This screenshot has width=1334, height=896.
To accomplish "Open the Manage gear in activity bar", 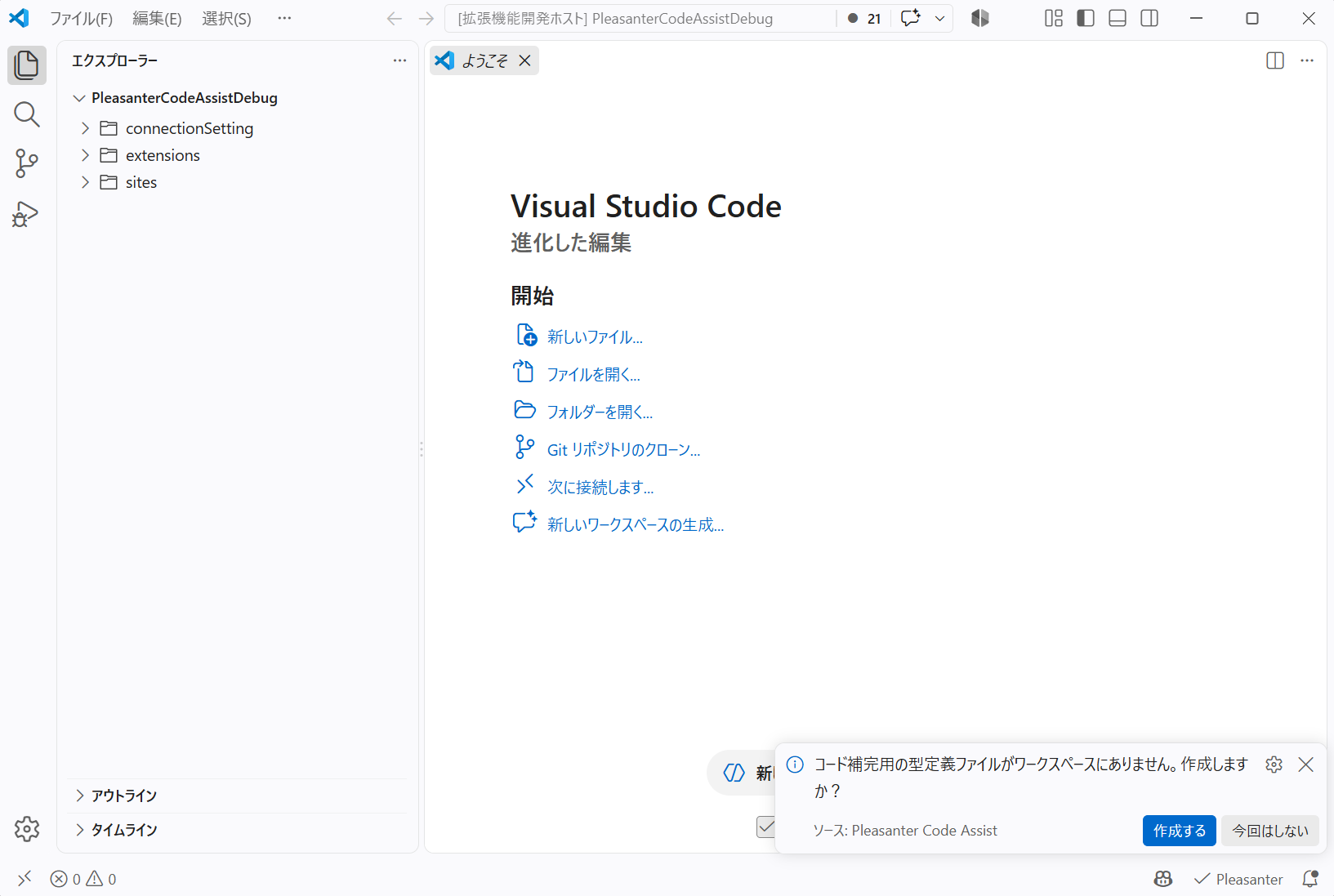I will pos(27,829).
